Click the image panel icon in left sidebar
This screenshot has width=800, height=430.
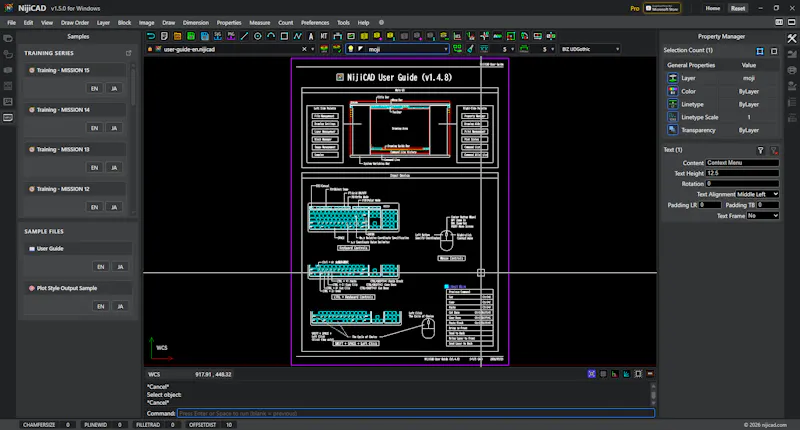click(8, 102)
